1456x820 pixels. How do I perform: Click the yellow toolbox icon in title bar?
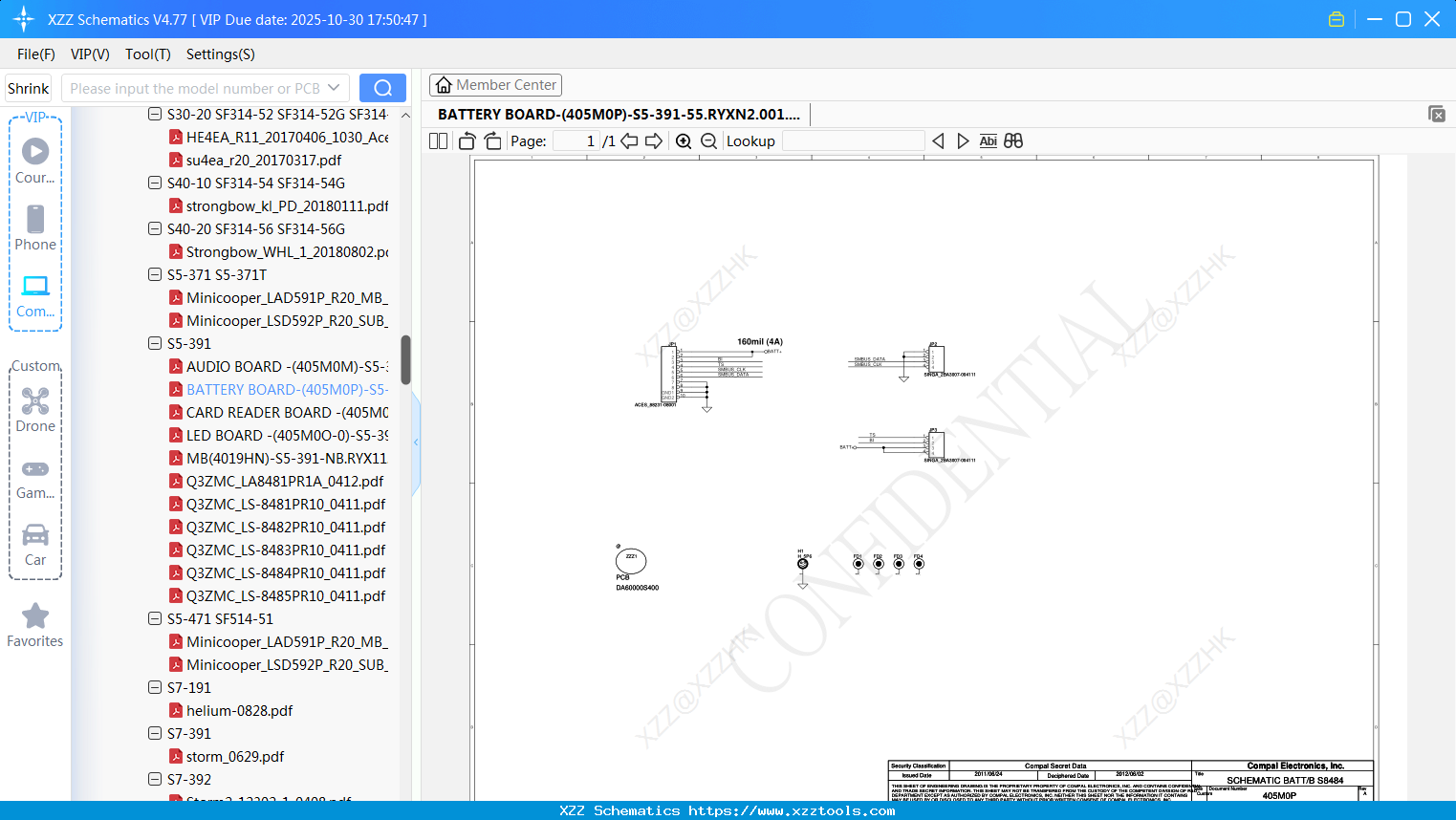point(1336,19)
